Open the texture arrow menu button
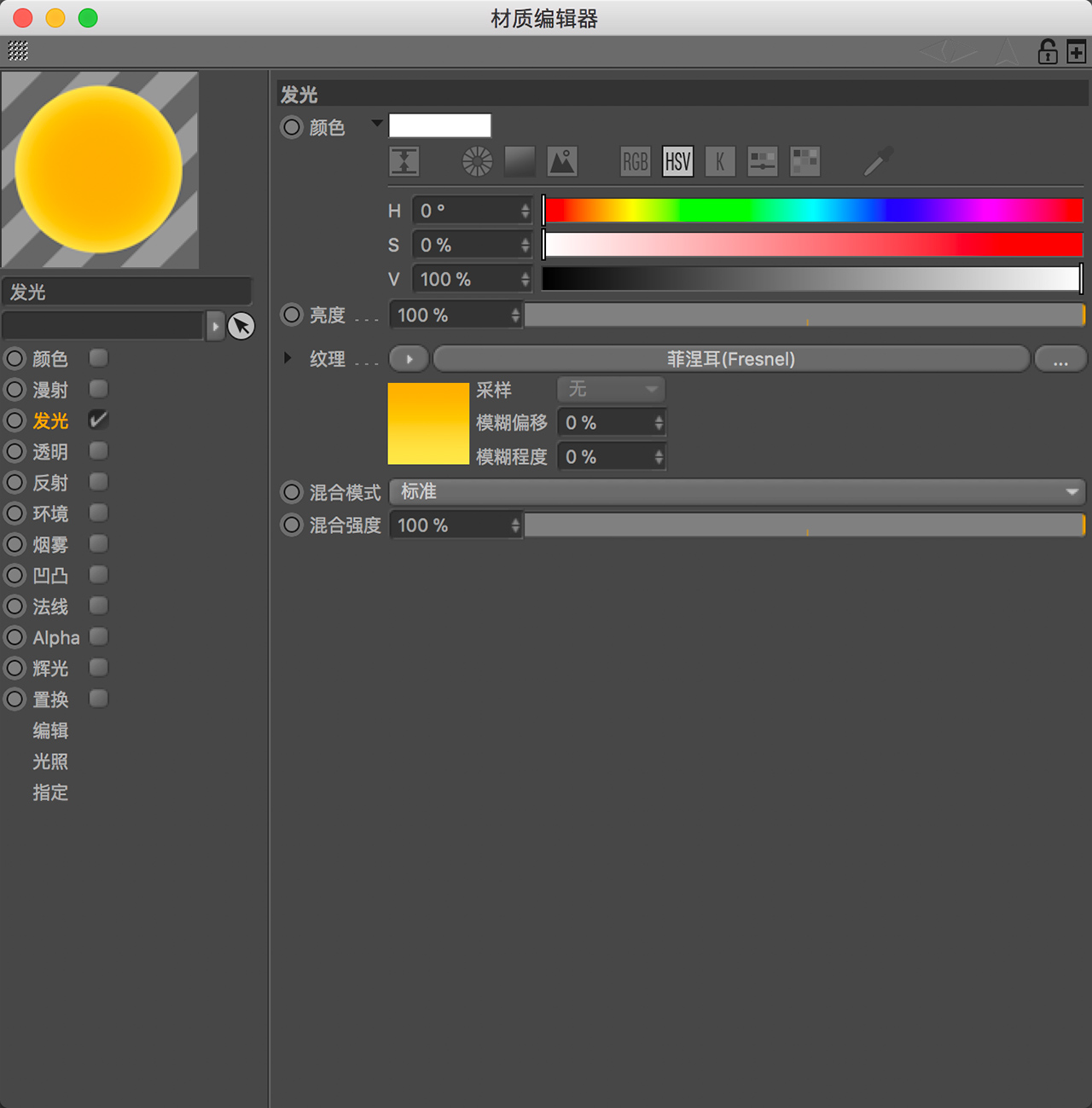This screenshot has height=1108, width=1092. coord(409,359)
